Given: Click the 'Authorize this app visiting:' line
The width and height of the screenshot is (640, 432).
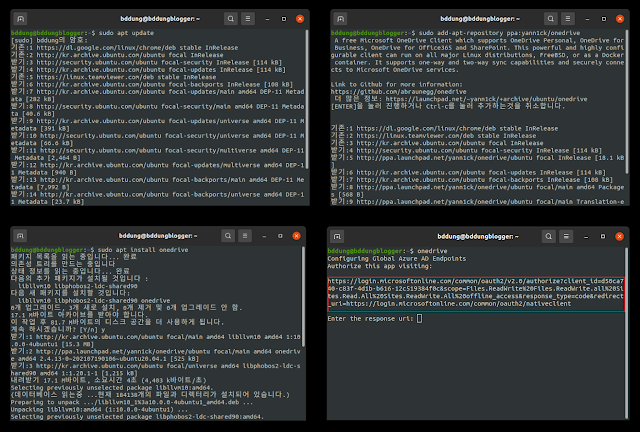Looking at the screenshot, I should tap(380, 266).
